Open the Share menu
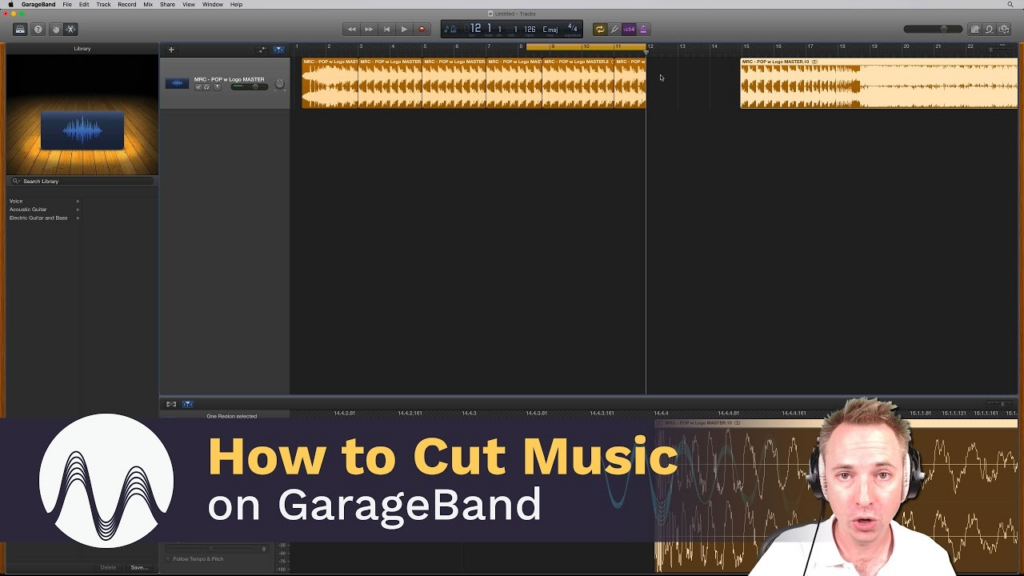The width and height of the screenshot is (1024, 576). (167, 5)
